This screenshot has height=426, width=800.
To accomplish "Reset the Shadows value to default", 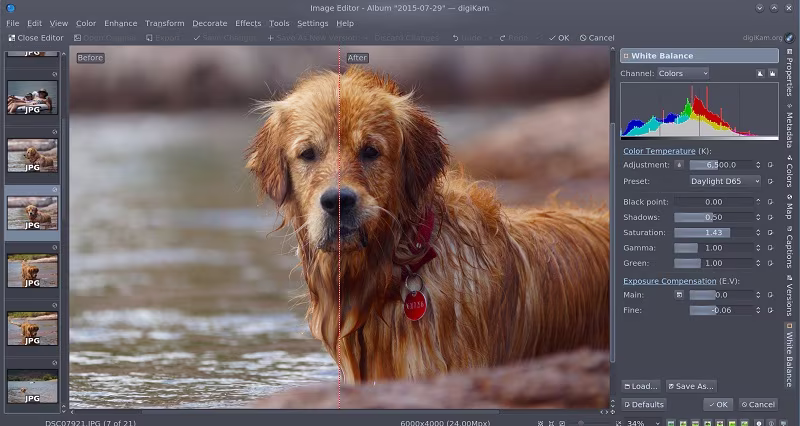I will [x=770, y=217].
